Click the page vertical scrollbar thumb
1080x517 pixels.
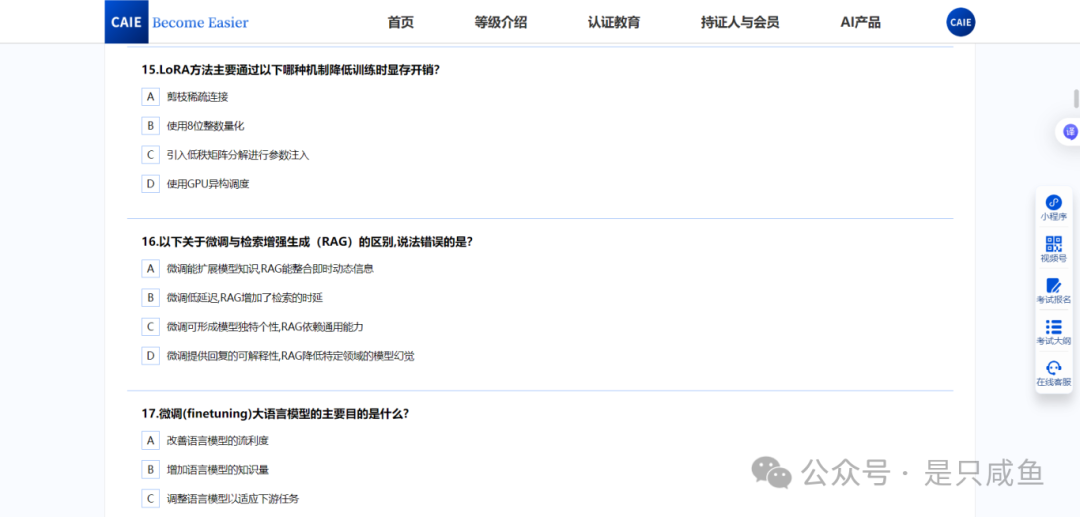(x=1076, y=98)
